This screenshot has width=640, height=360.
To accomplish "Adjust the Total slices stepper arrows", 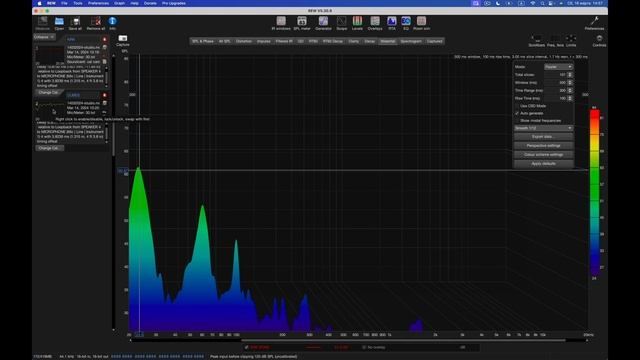I will 570,75.
